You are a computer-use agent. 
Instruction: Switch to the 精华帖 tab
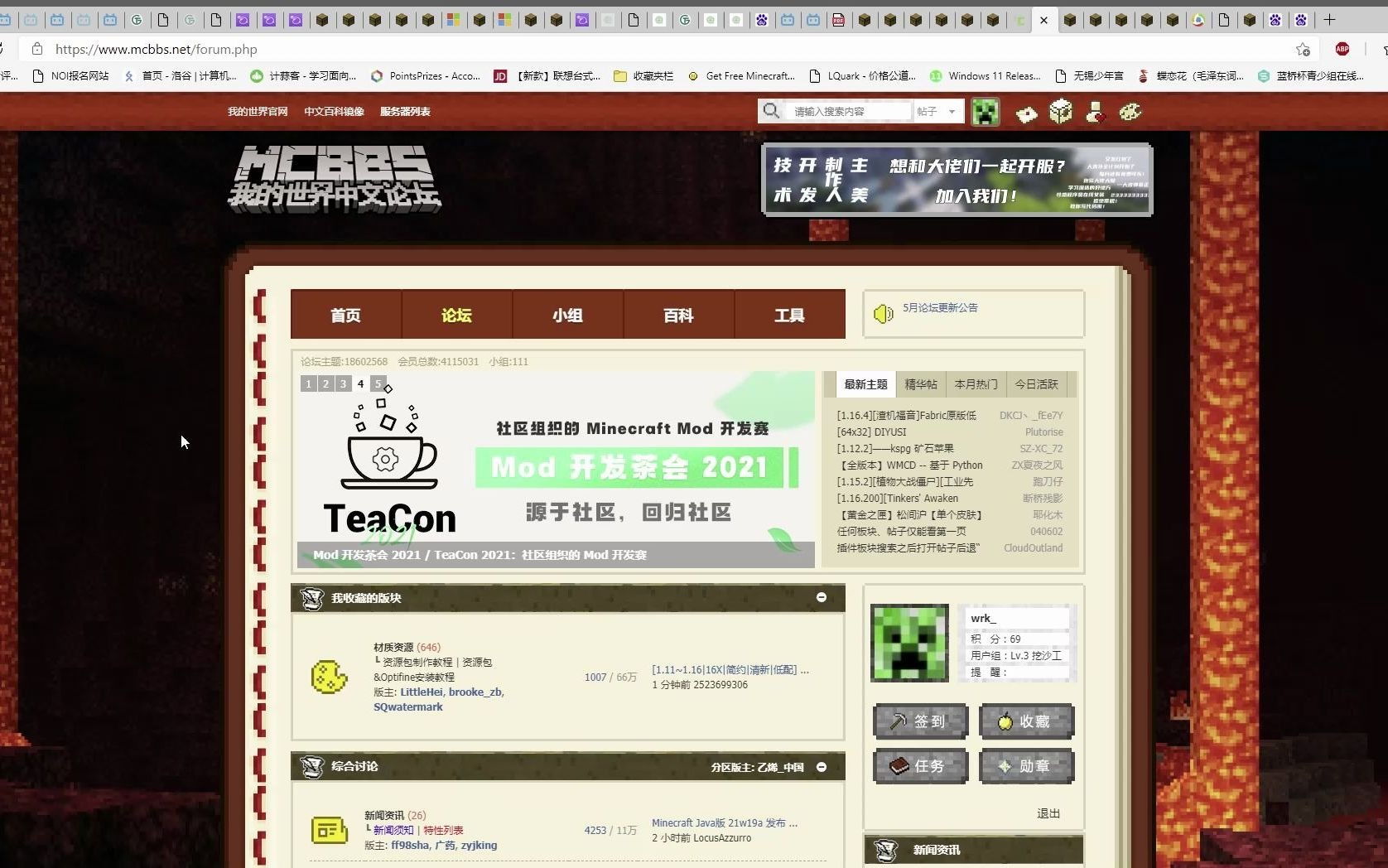click(x=921, y=383)
